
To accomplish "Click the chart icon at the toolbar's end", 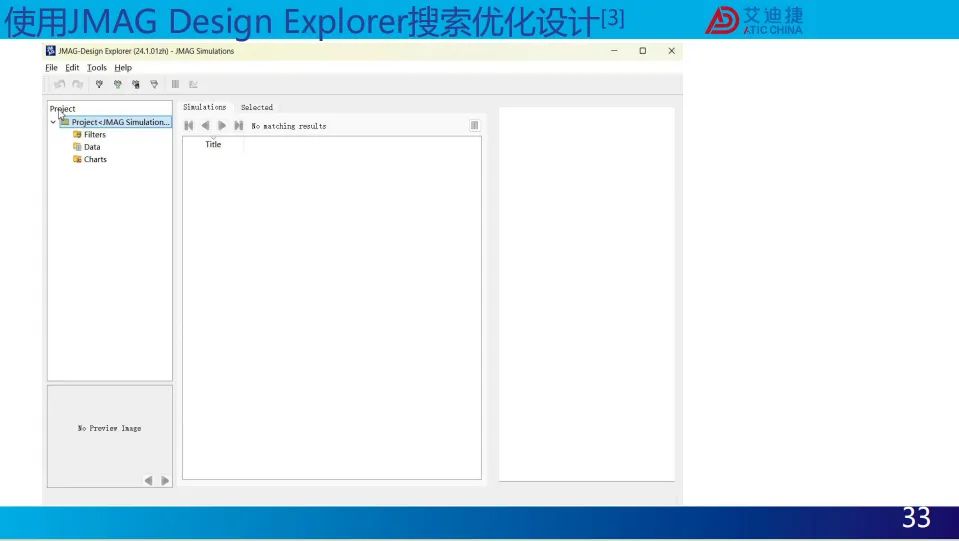I will pos(193,84).
